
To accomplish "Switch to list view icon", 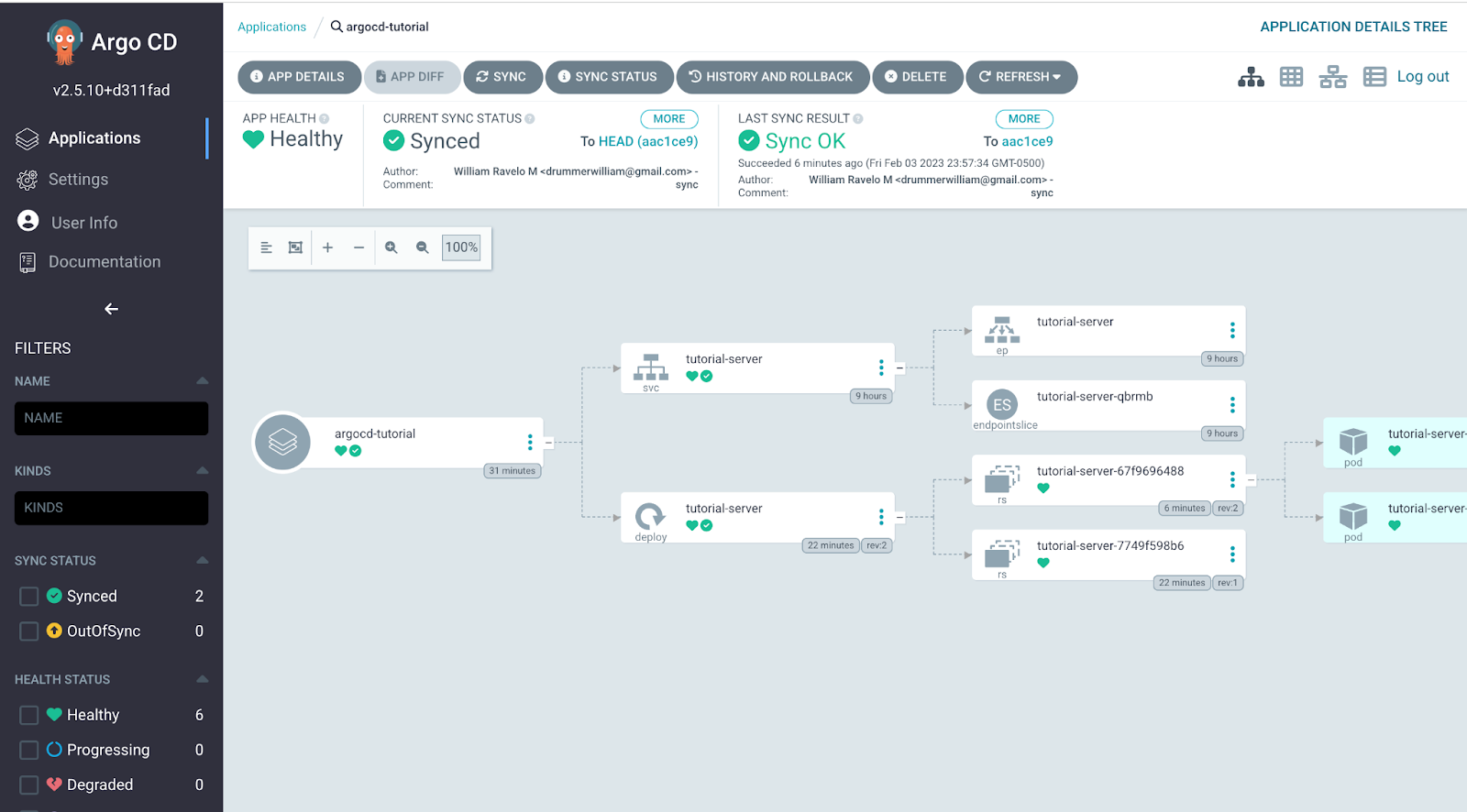I will [x=1374, y=77].
